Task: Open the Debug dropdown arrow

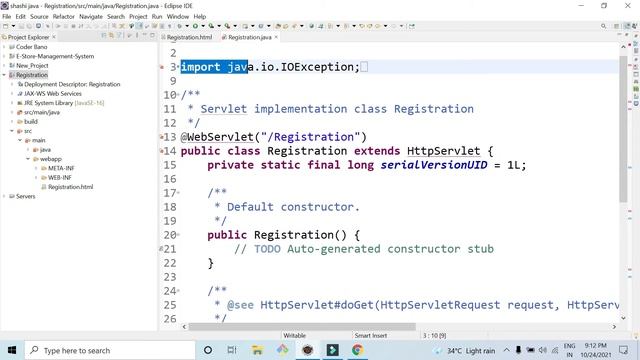Action: coord(187,26)
